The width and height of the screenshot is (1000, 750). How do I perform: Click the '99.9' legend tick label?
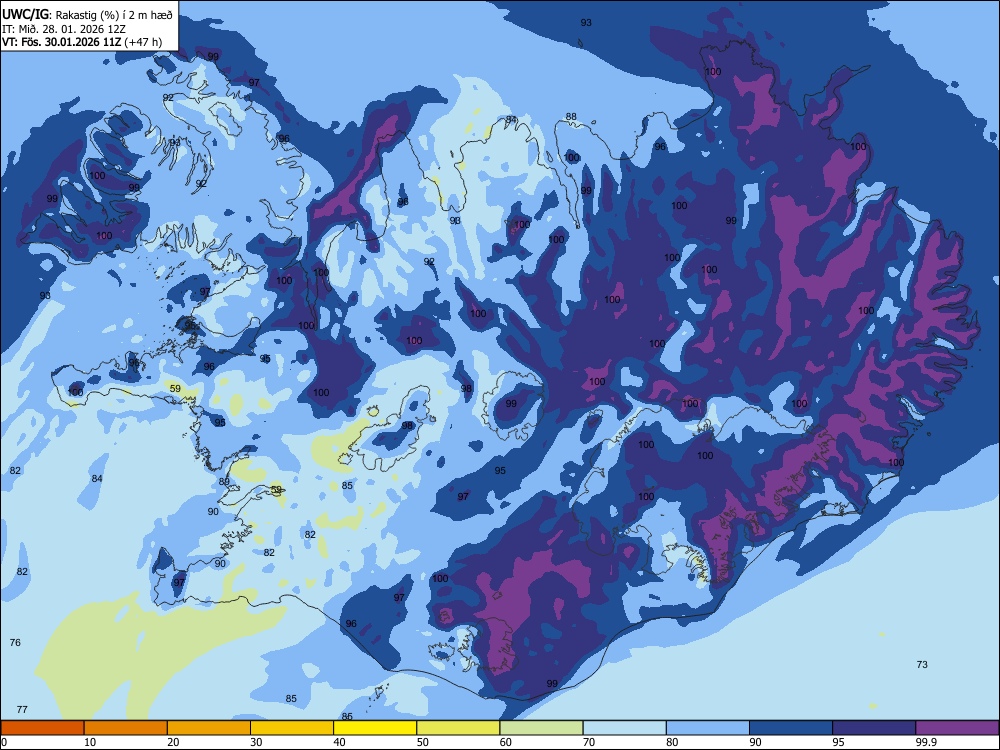tap(926, 742)
